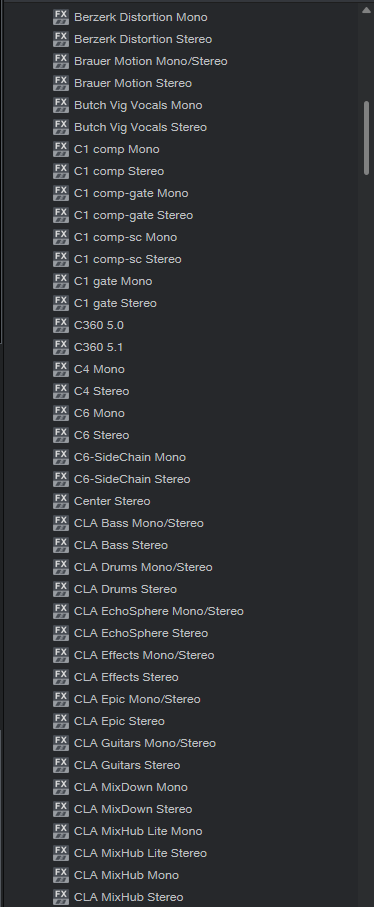
Task: Select CLA Drums Stereo entry
Action: 125,589
